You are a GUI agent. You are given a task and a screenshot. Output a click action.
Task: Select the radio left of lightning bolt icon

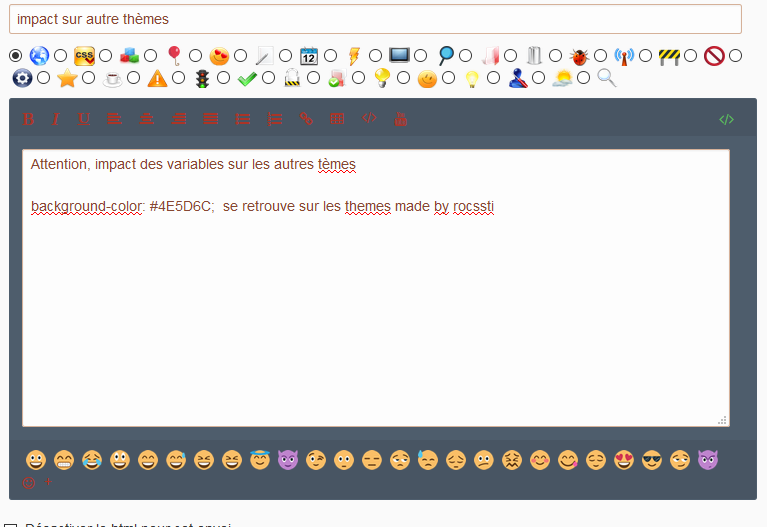pos(331,55)
